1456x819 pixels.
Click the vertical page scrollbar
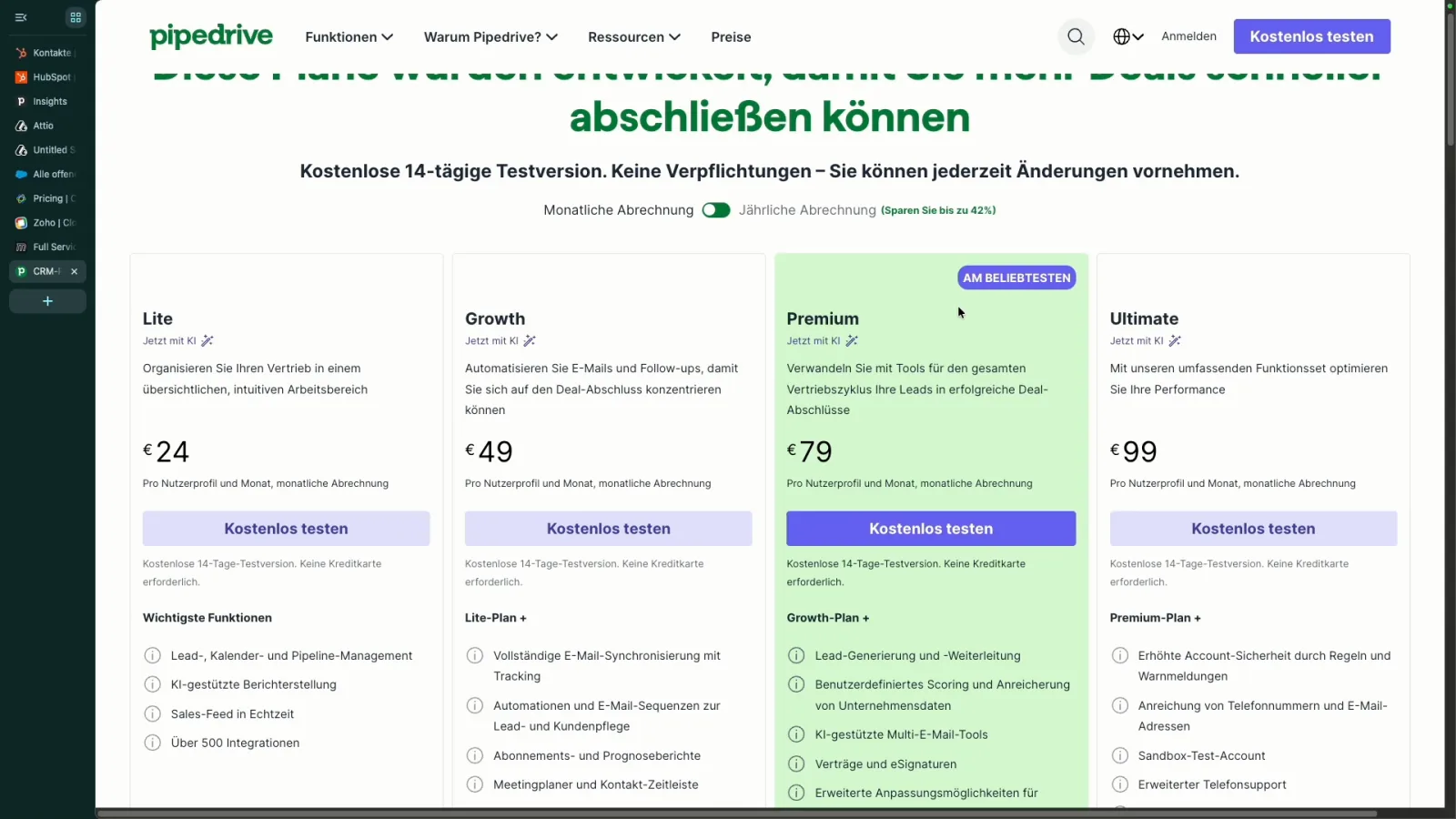click(x=1451, y=77)
